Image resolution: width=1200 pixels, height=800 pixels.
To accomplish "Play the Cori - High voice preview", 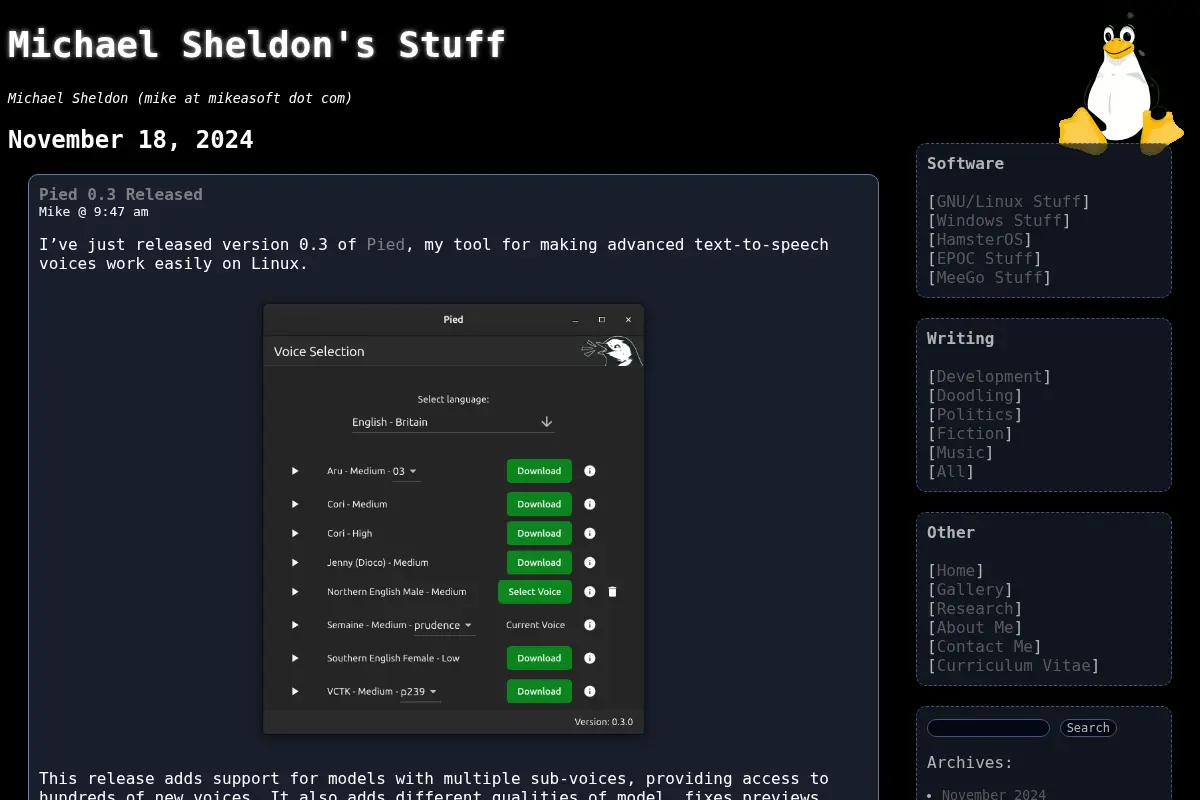I will click(x=295, y=533).
